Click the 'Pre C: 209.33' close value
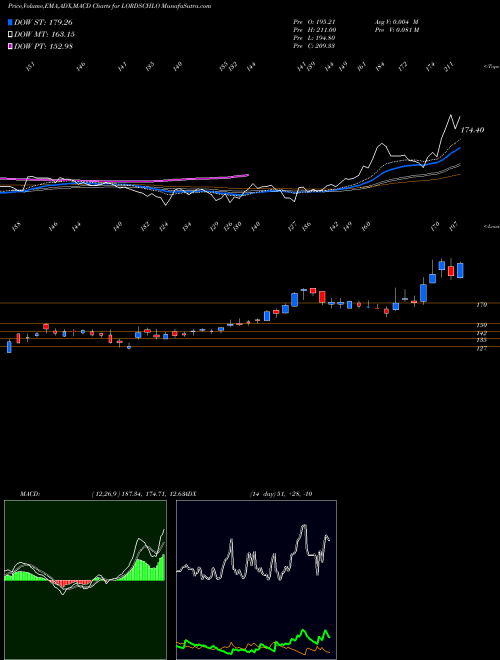This screenshot has width=500, height=660. pyautogui.click(x=314, y=46)
